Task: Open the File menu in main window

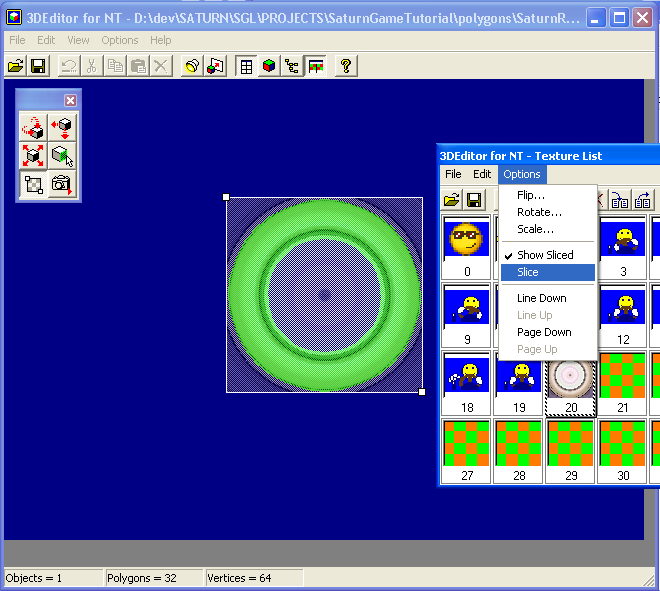Action: 17,40
